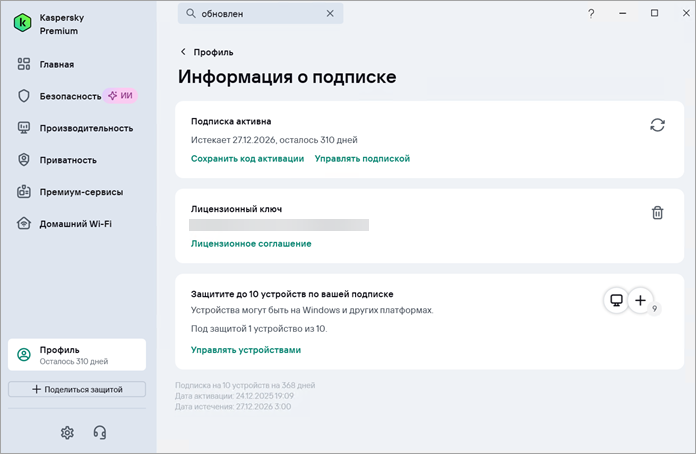
Task: Go back using the arrow near Профиль
Action: coord(183,52)
